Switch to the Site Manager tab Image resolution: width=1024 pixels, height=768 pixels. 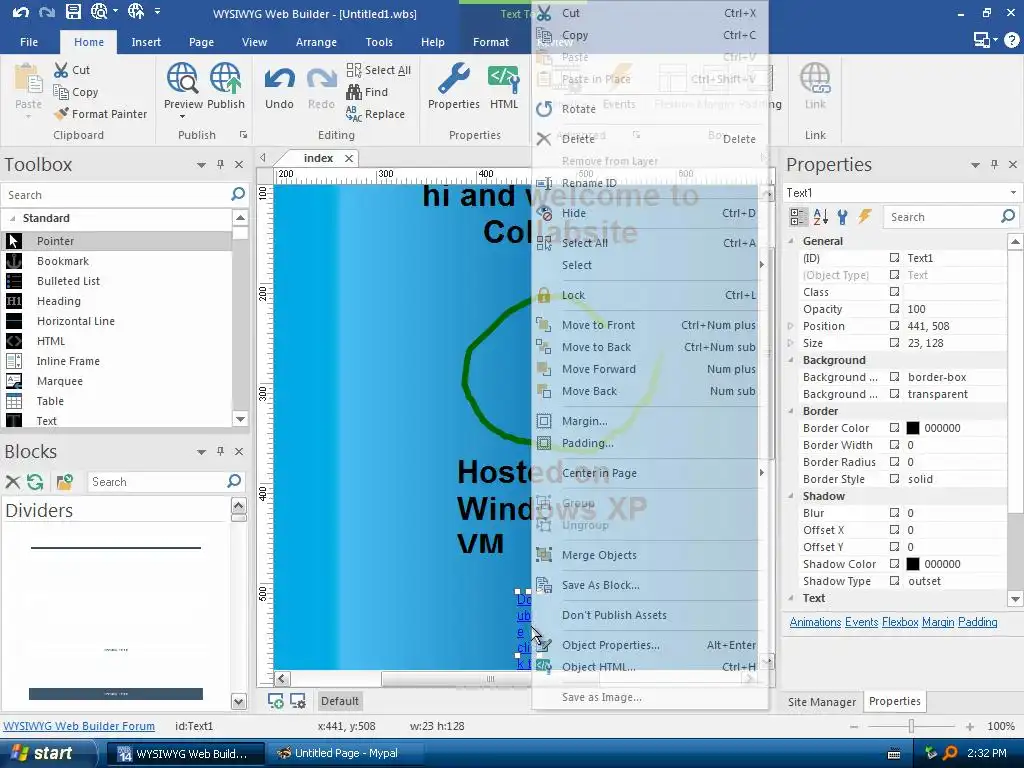[x=822, y=702]
